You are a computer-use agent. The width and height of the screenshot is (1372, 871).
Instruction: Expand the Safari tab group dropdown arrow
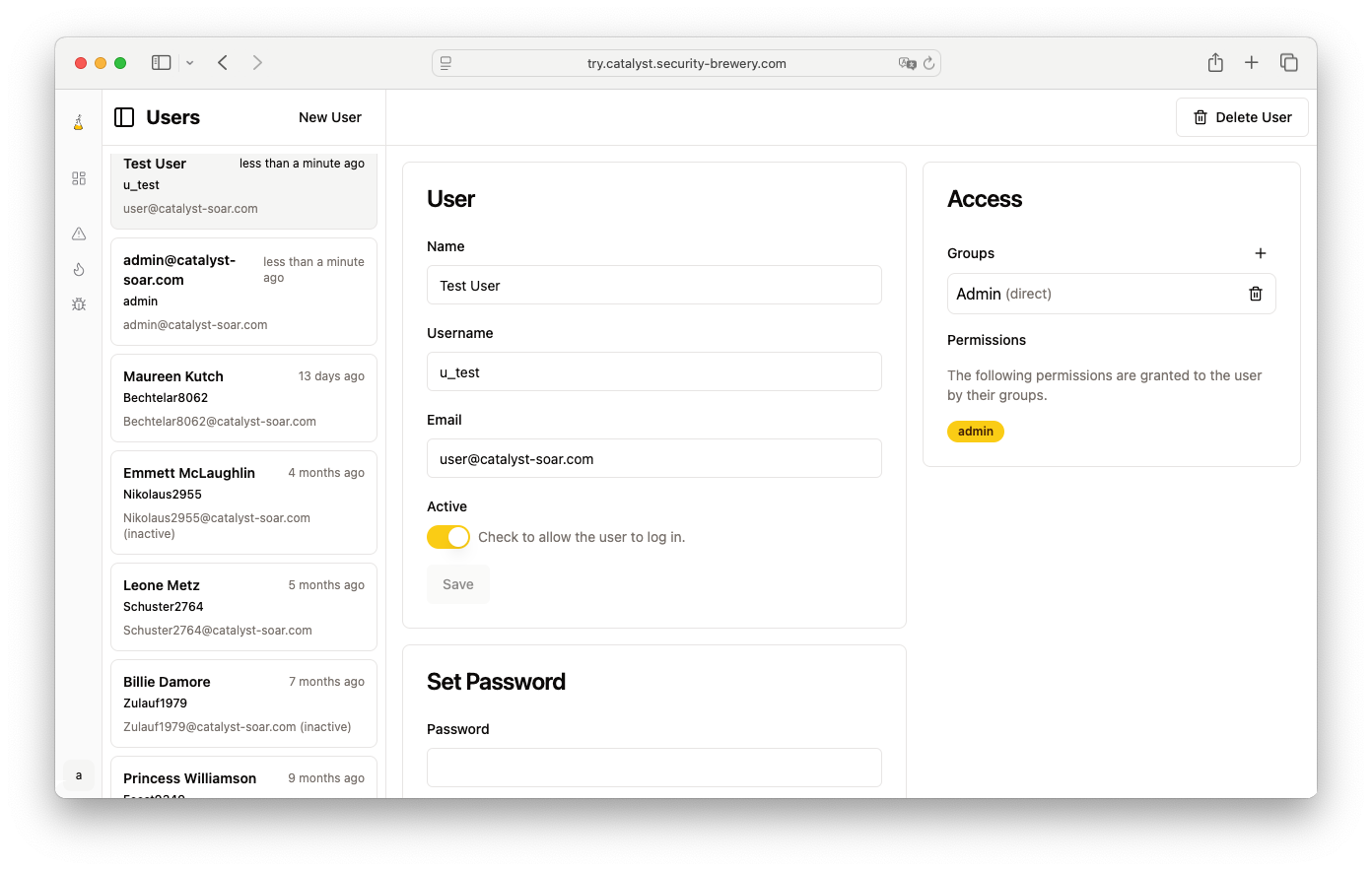189,63
